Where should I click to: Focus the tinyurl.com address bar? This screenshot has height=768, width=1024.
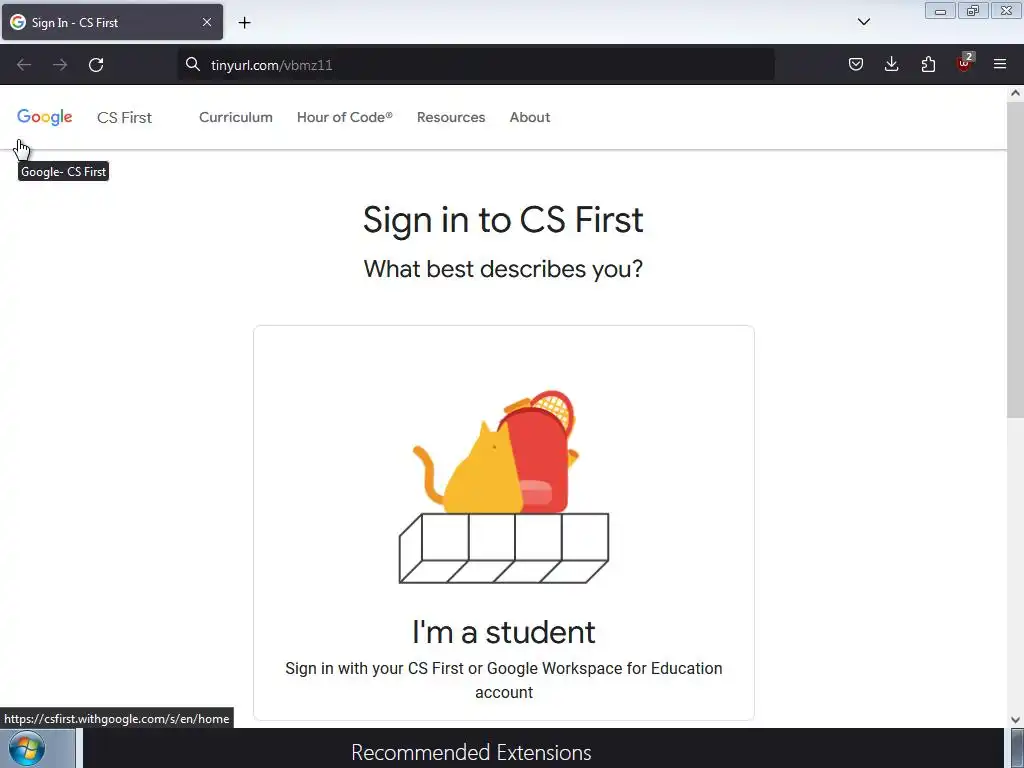(477, 65)
